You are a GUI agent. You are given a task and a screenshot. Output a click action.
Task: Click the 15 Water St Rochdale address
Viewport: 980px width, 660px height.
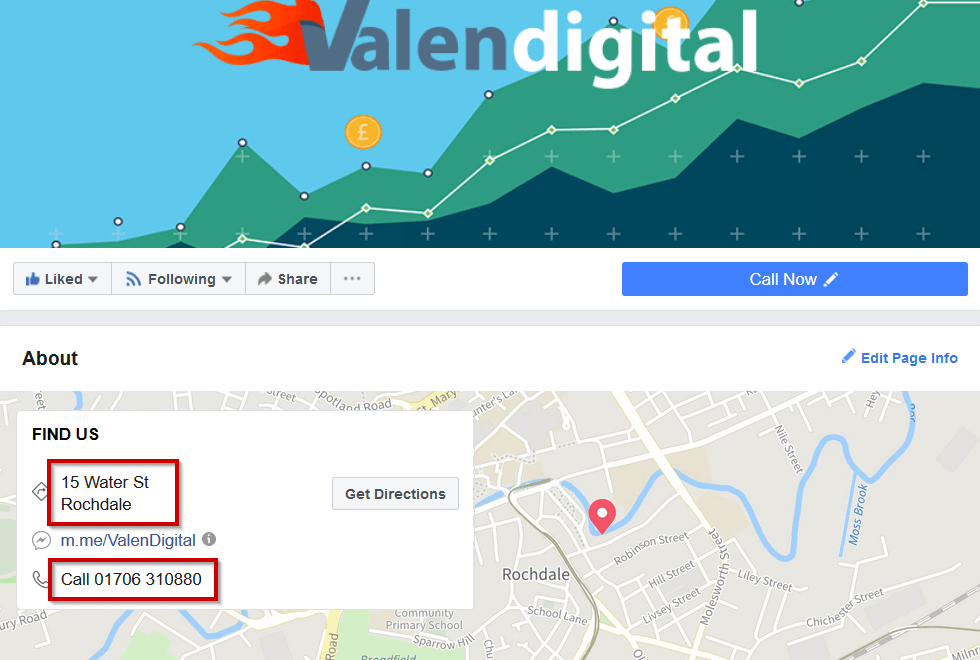pos(105,493)
